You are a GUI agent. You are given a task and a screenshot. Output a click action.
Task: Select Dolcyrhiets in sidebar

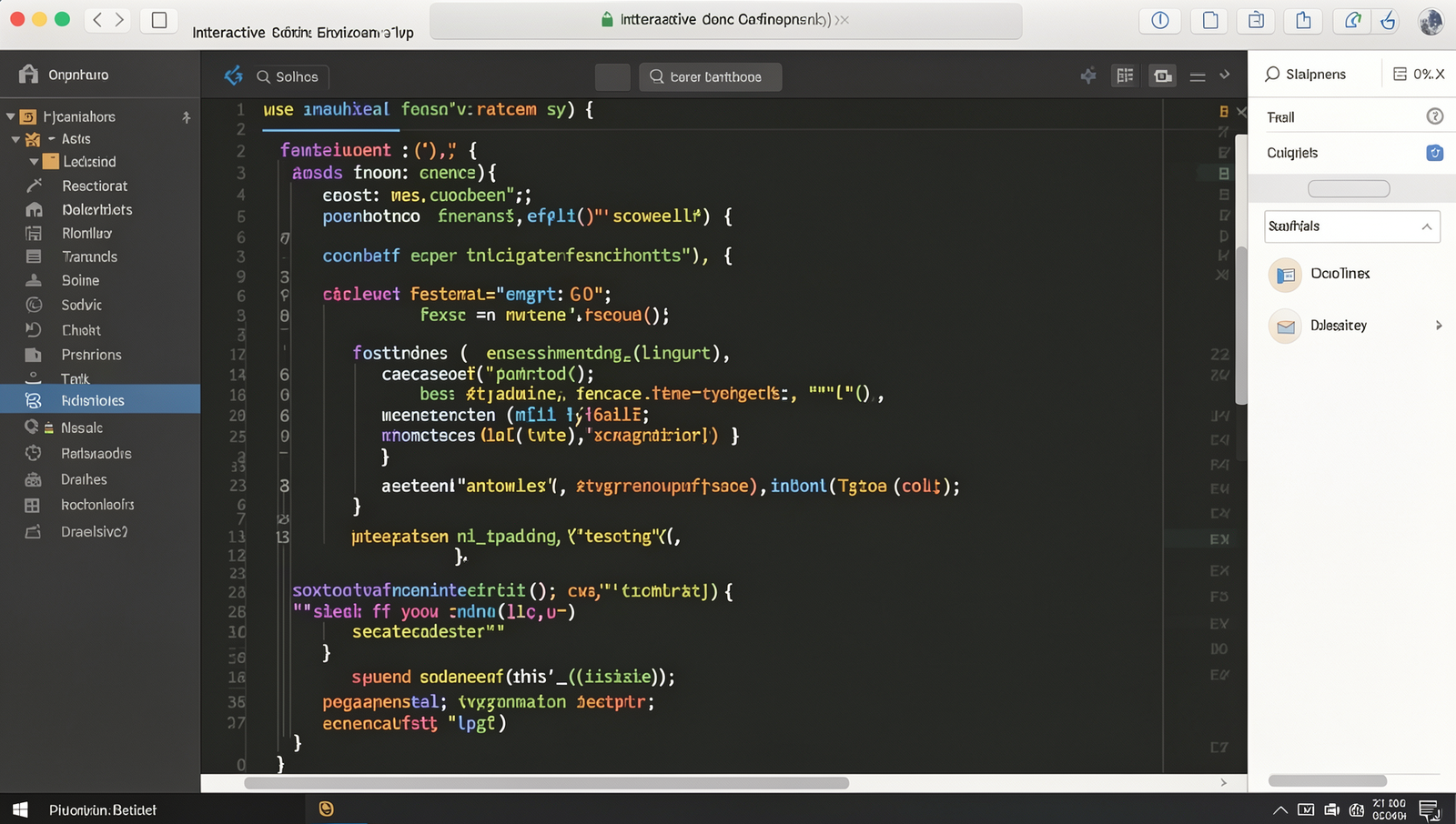coord(96,209)
